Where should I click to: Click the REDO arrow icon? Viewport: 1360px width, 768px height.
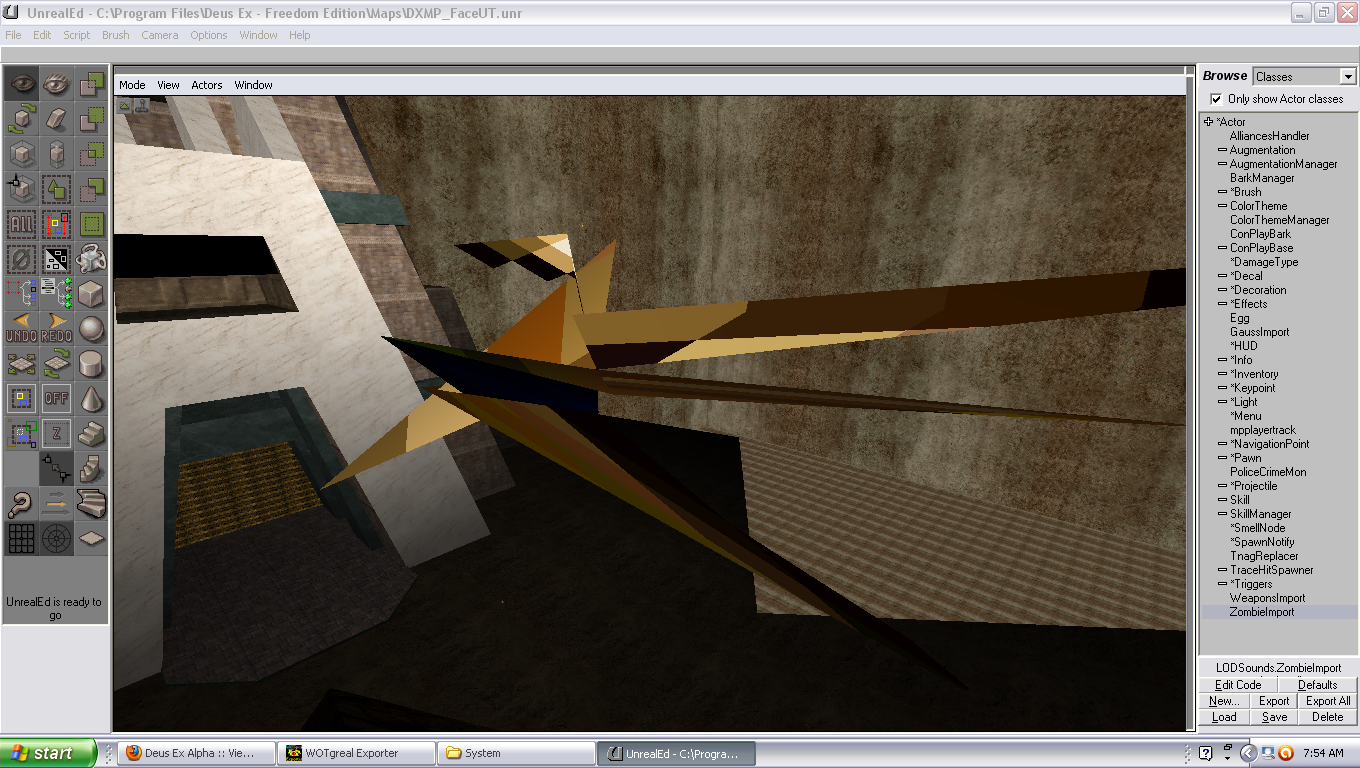click(57, 328)
